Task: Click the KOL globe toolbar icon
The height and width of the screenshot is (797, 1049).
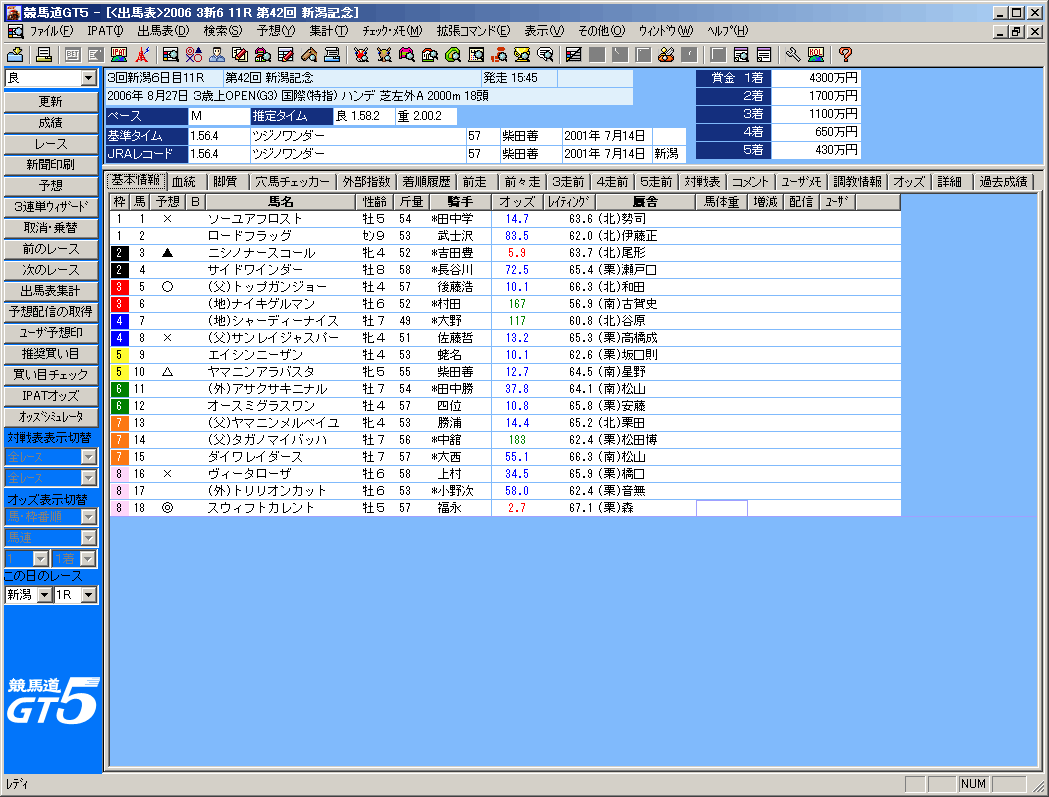Action: pos(816,54)
